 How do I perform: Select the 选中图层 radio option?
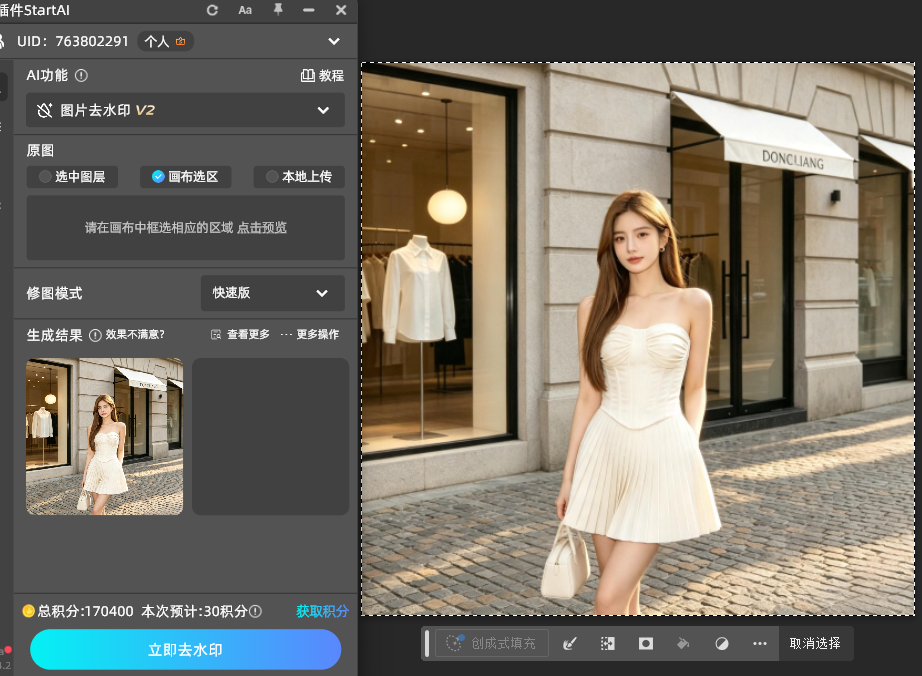click(x=72, y=177)
